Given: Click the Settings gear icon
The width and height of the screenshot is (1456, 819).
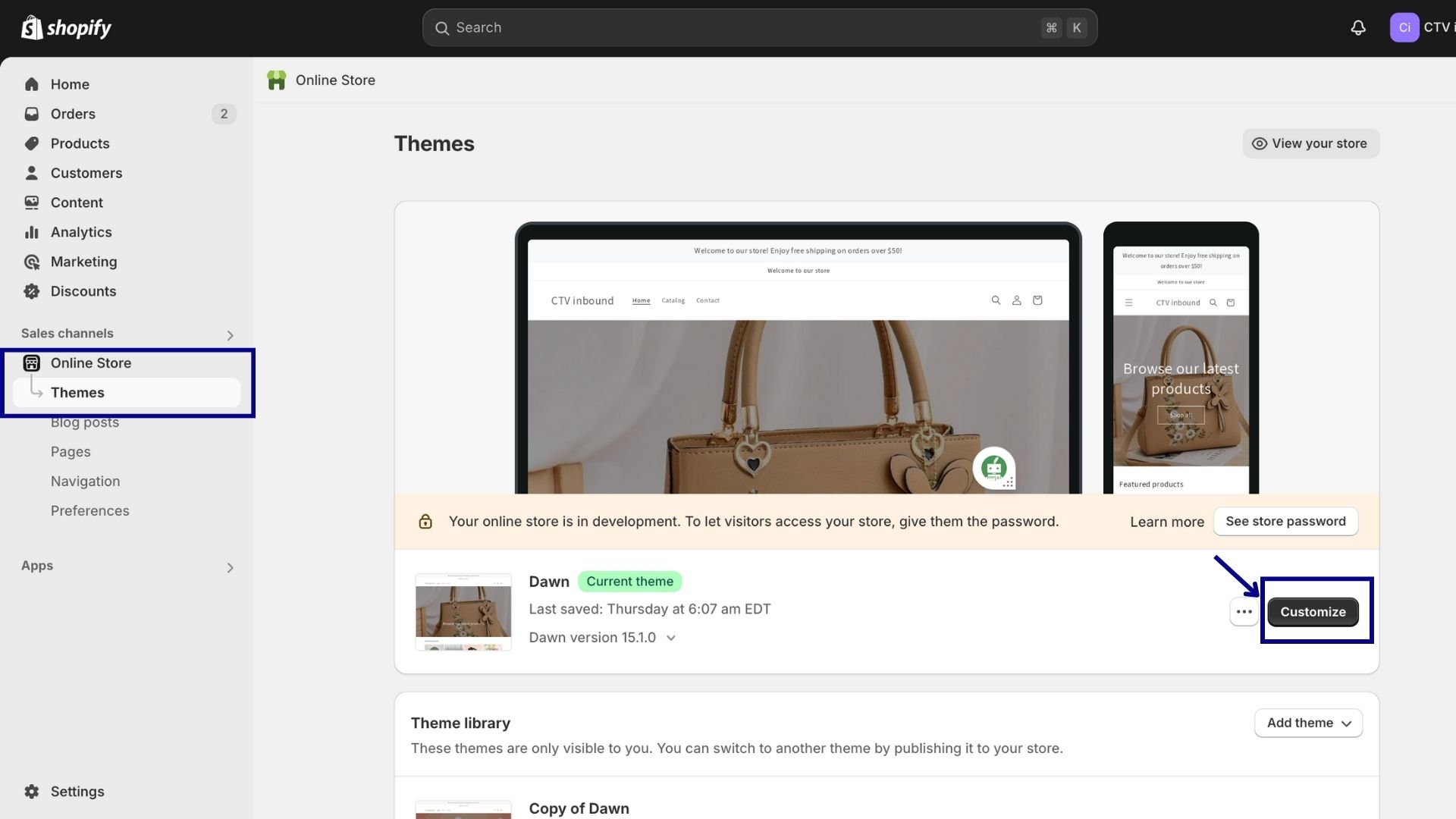Looking at the screenshot, I should click(x=31, y=791).
